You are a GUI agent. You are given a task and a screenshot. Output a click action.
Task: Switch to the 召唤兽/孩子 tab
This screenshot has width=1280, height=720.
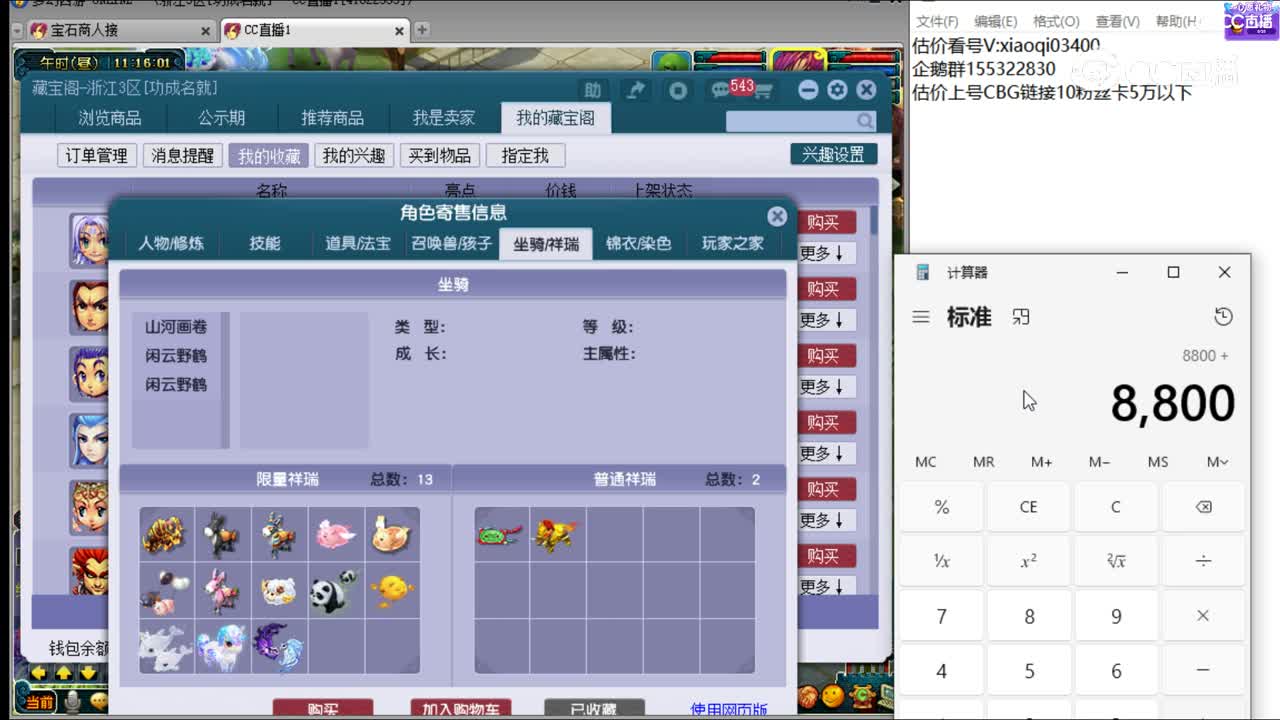pyautogui.click(x=450, y=242)
